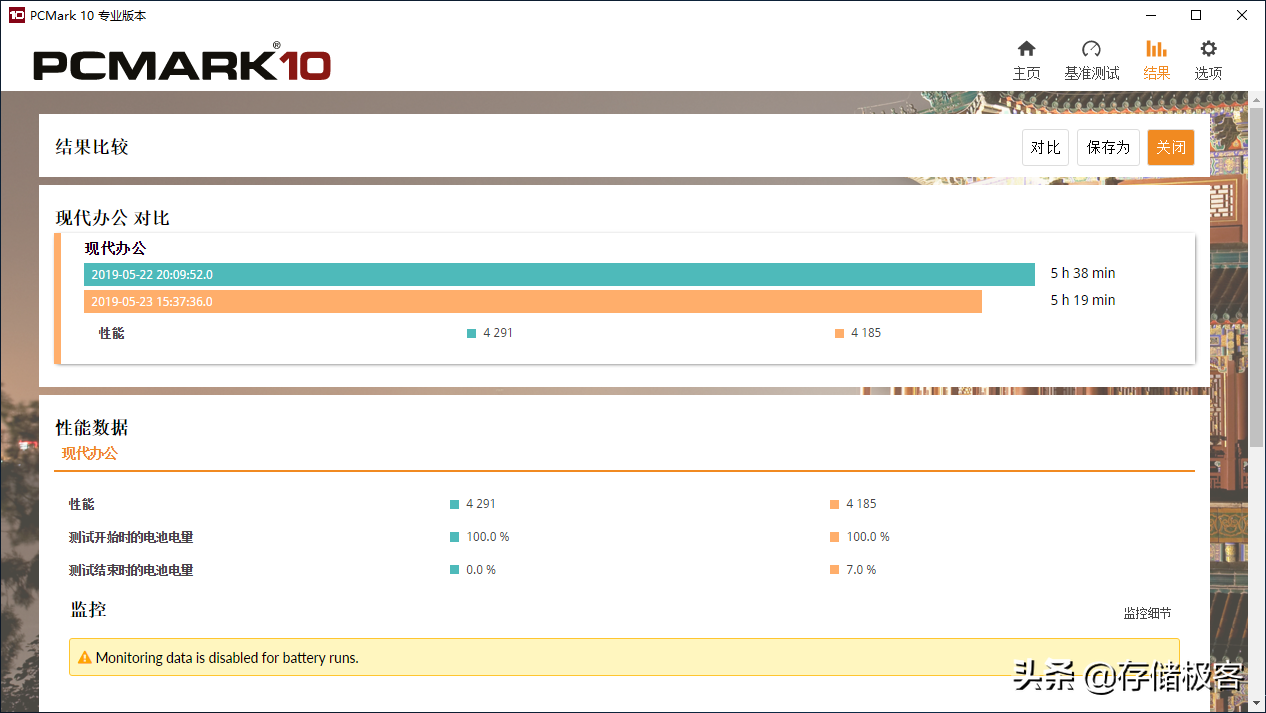The width and height of the screenshot is (1266, 713).
Task: Click scrollbar down arrow
Action: coord(1257,704)
